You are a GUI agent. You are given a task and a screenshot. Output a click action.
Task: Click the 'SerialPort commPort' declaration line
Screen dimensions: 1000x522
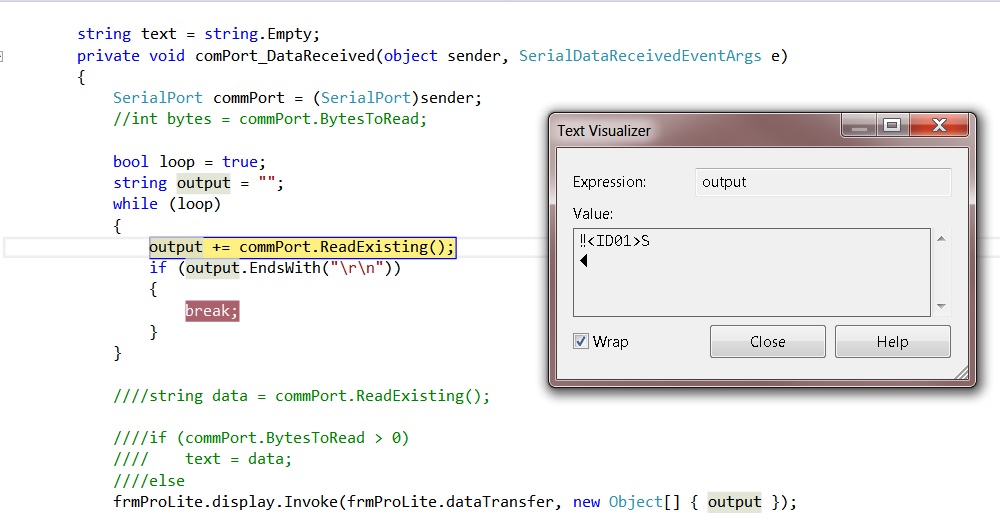[297, 98]
